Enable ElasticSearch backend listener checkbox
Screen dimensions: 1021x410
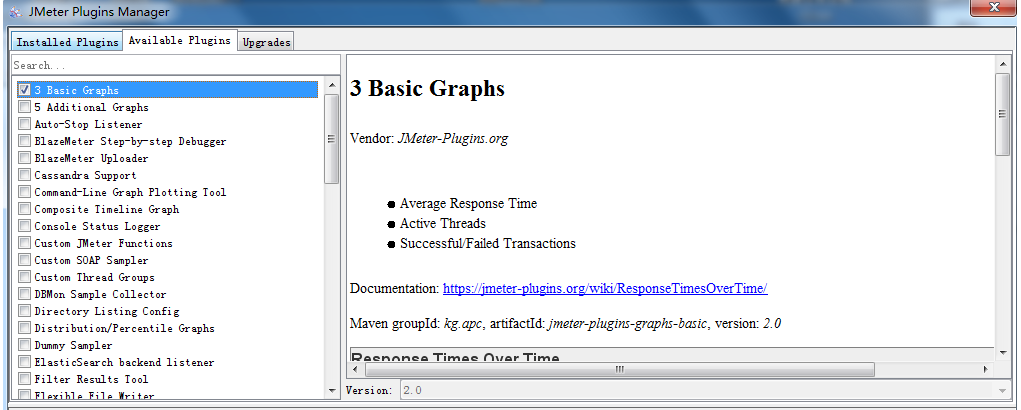(24, 361)
